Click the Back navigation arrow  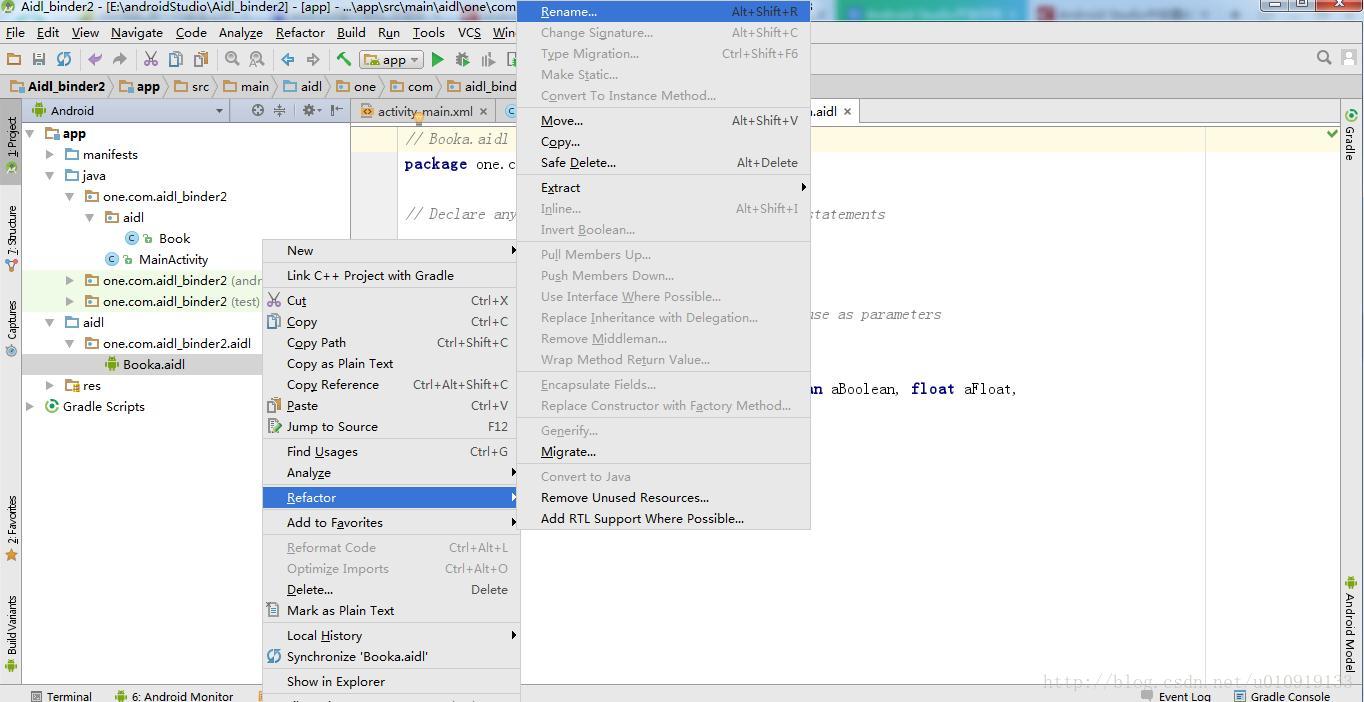(x=288, y=60)
